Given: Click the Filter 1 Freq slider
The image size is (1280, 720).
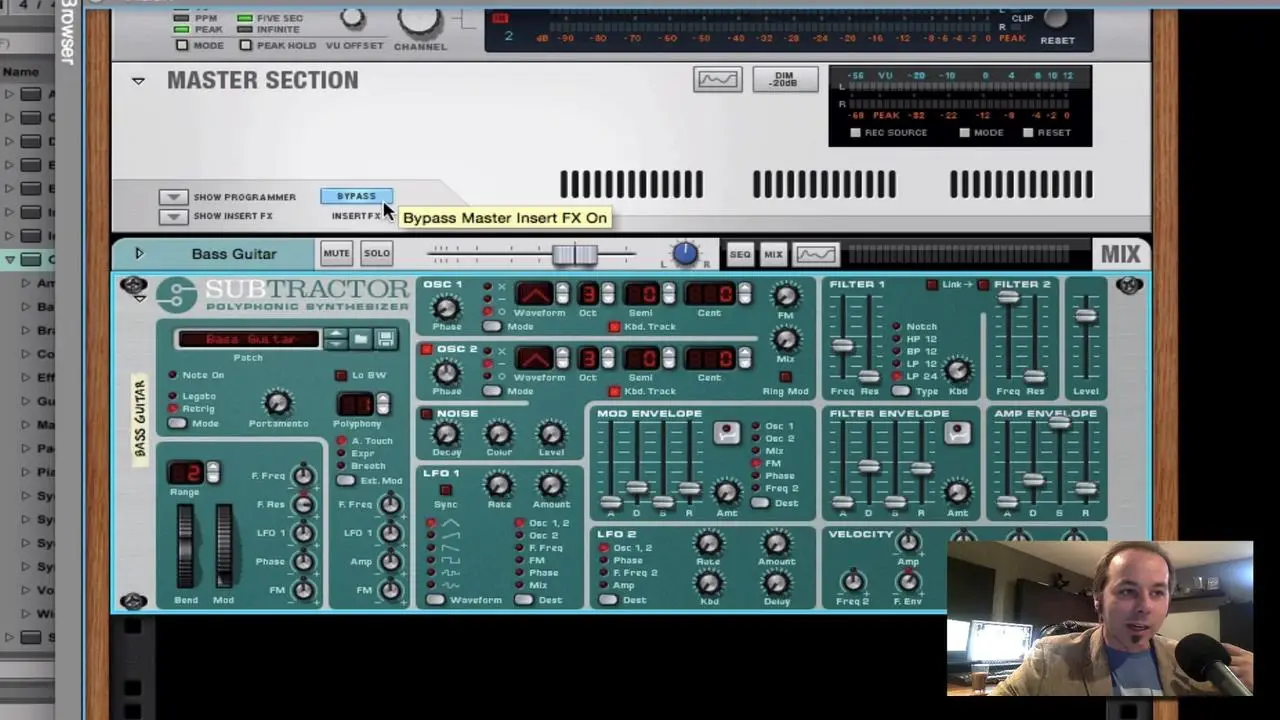Looking at the screenshot, I should (x=843, y=346).
